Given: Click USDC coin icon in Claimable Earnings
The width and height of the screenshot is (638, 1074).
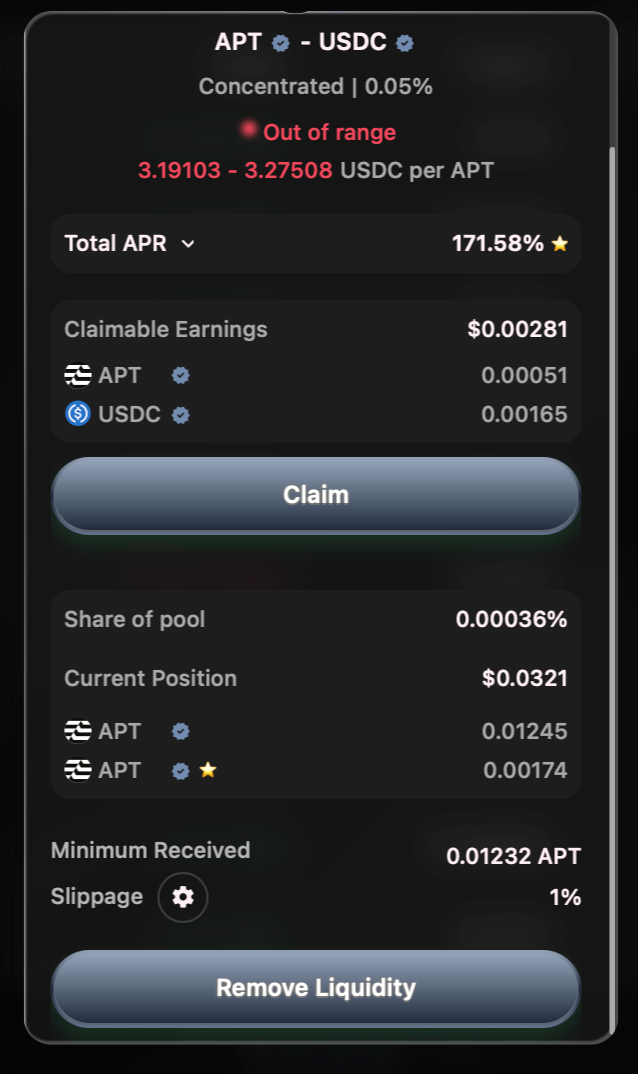Looking at the screenshot, I should (78, 414).
